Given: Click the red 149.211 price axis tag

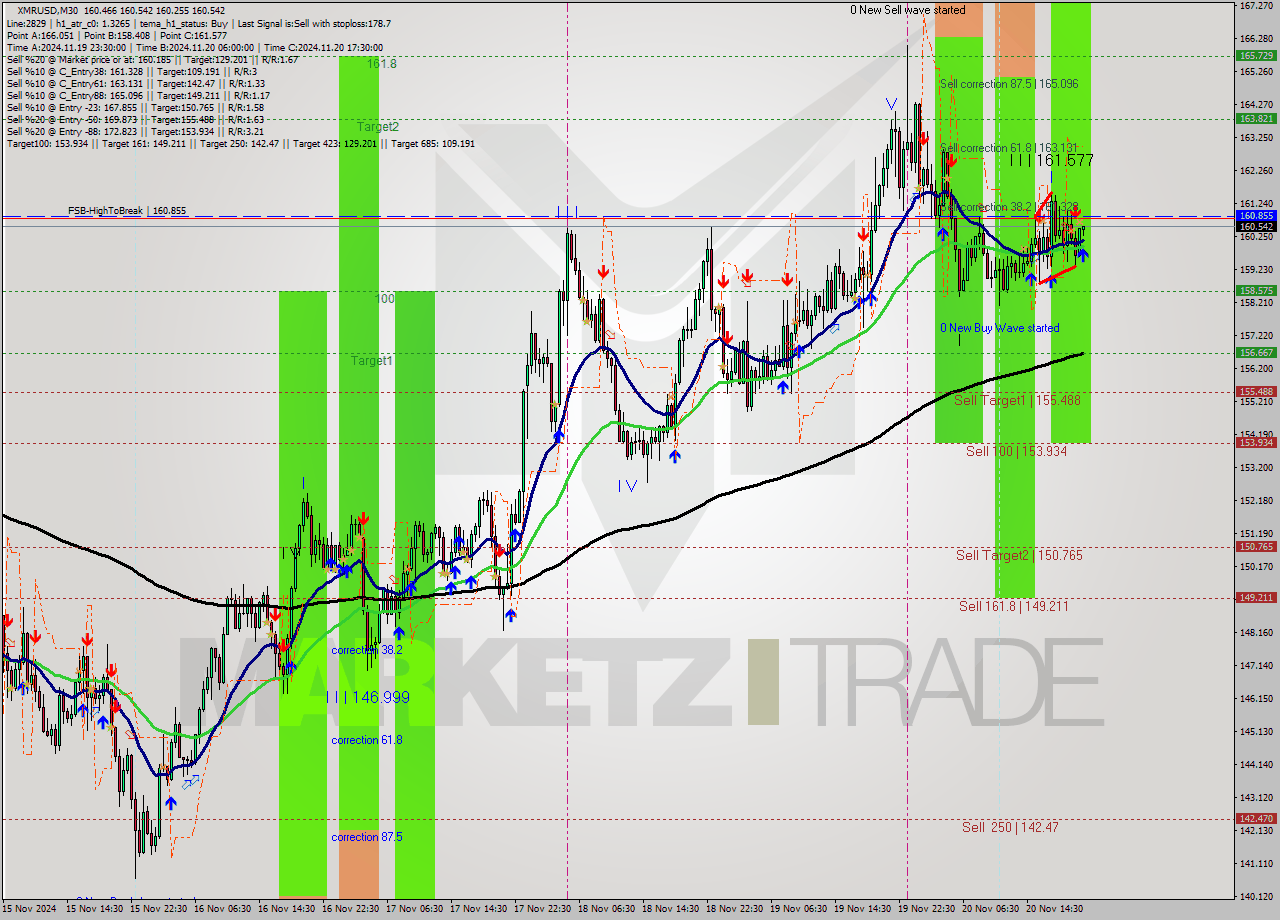Looking at the screenshot, I should [1256, 598].
